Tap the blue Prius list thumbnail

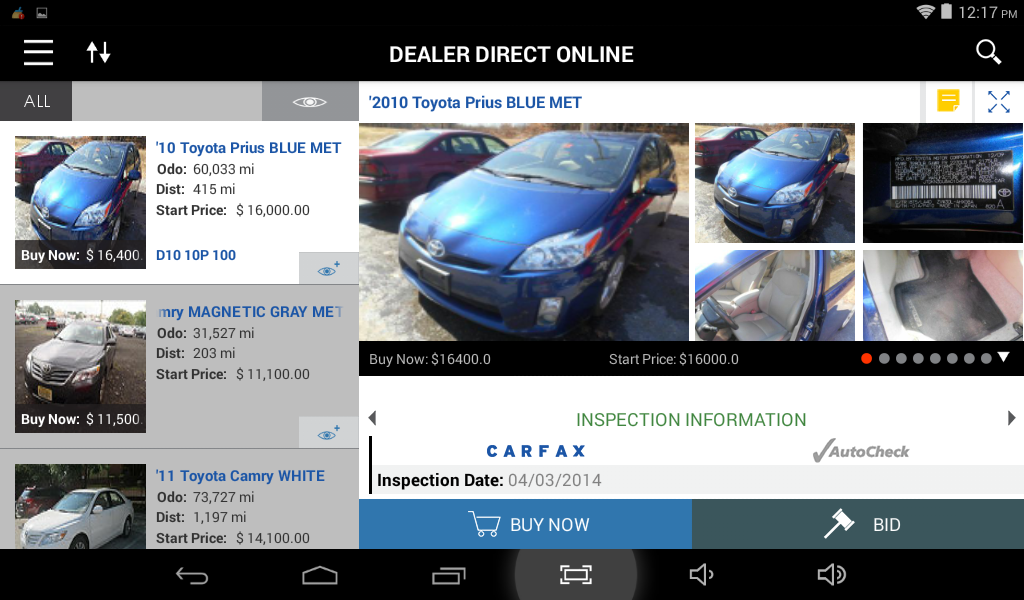(x=80, y=202)
